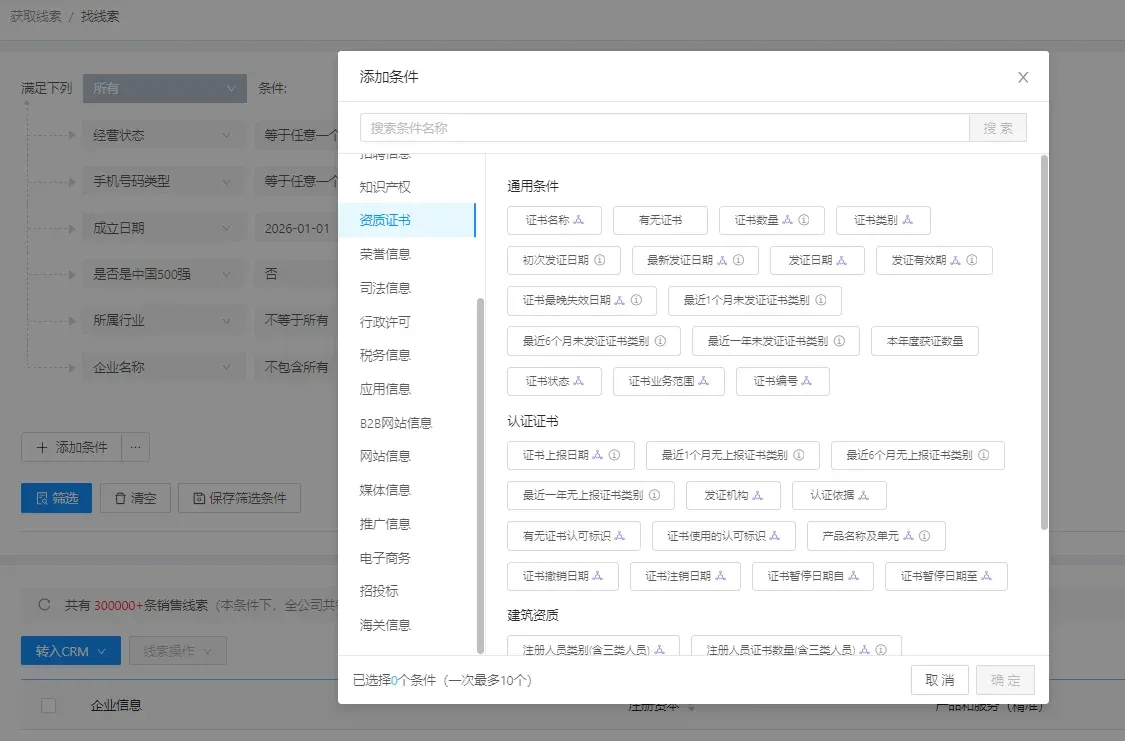Click info icon on 证书上报日期 tag
This screenshot has height=741, width=1125.
tap(614, 455)
